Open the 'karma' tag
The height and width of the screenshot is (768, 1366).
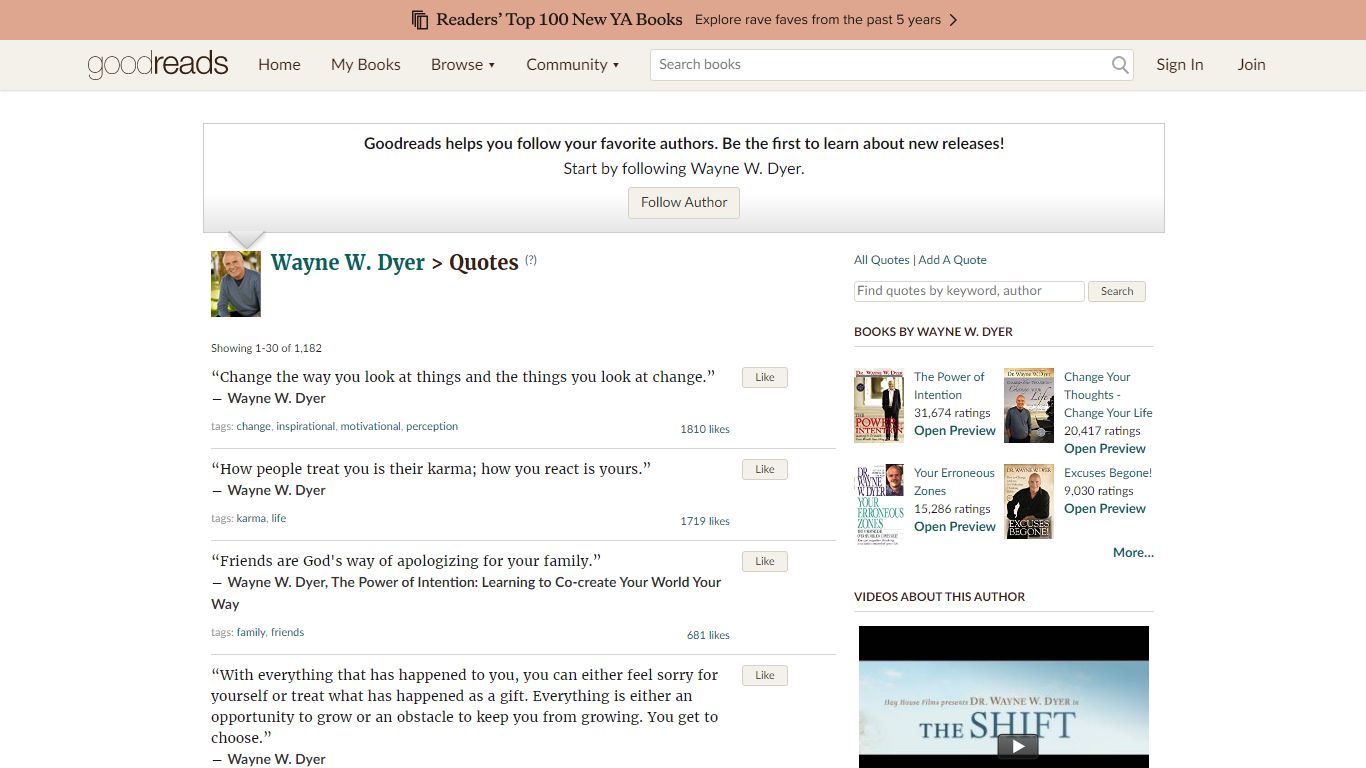point(251,518)
